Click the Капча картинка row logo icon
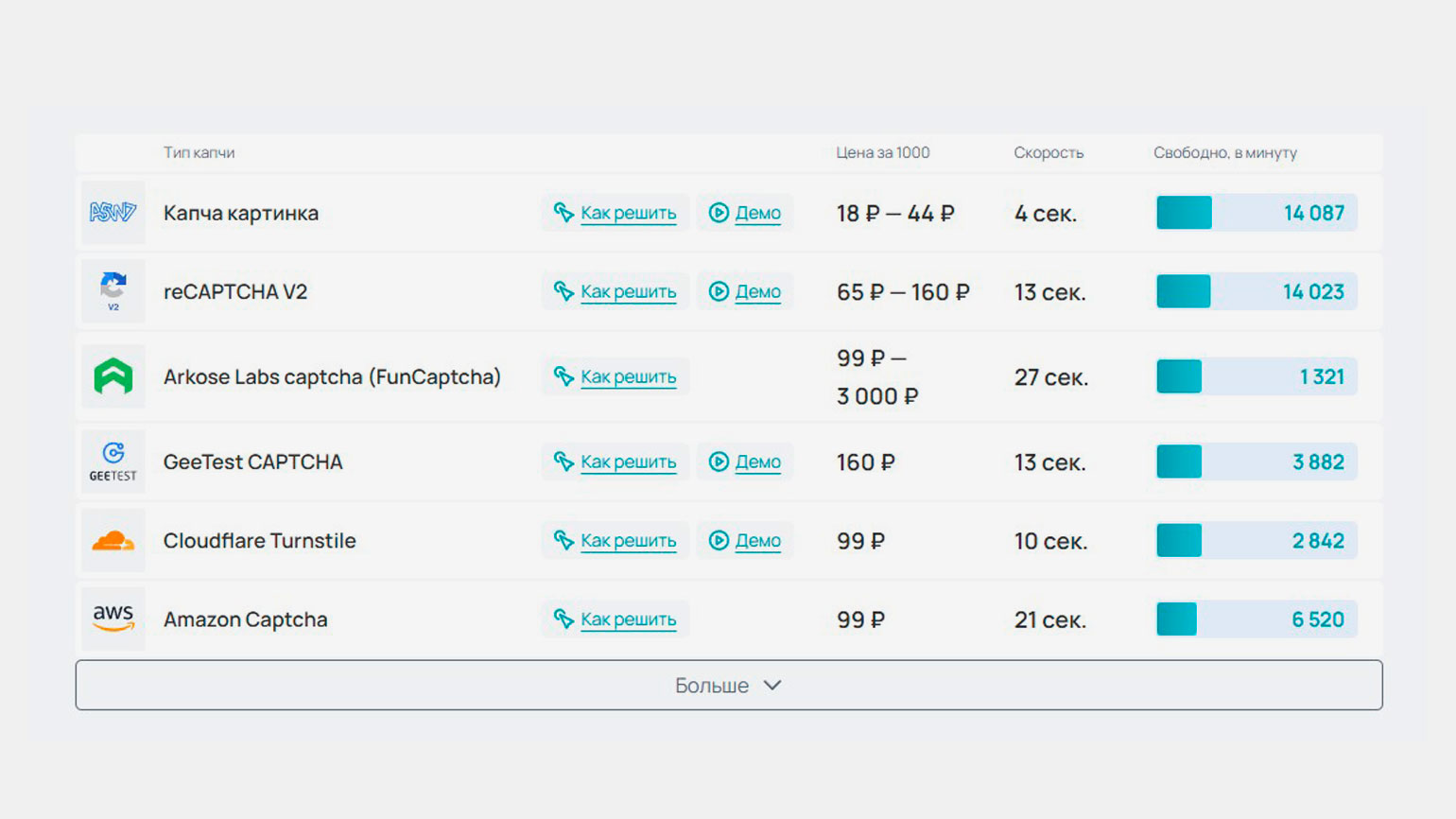The height and width of the screenshot is (819, 1456). click(x=113, y=213)
